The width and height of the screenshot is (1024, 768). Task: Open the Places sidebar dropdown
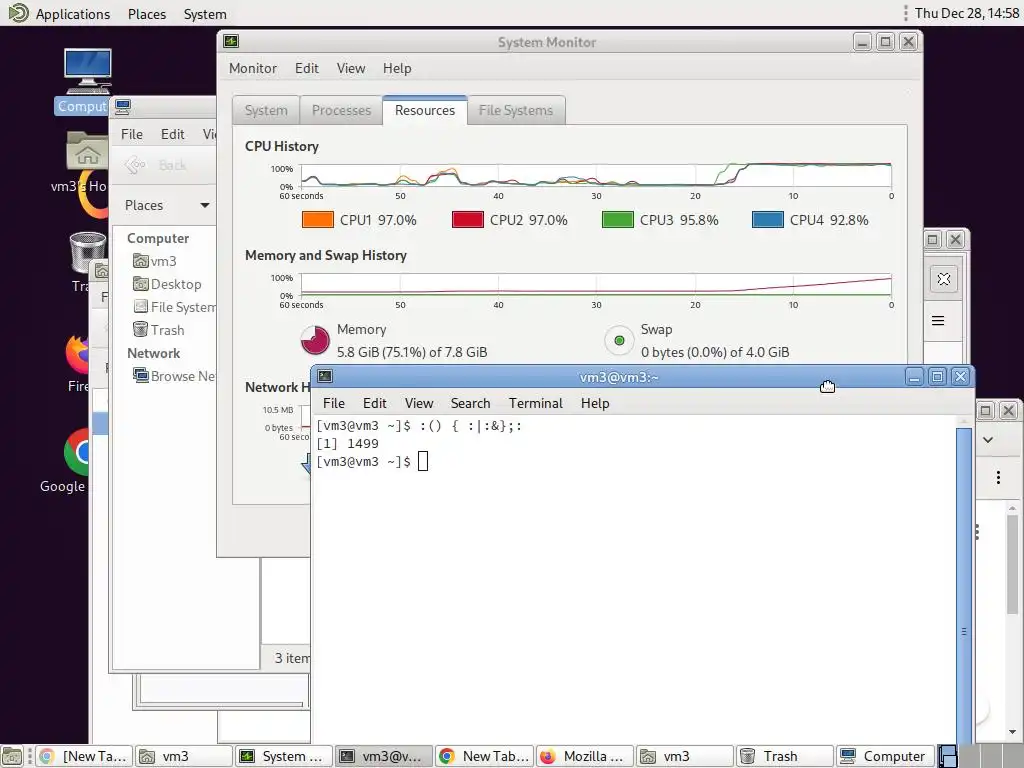(167, 205)
